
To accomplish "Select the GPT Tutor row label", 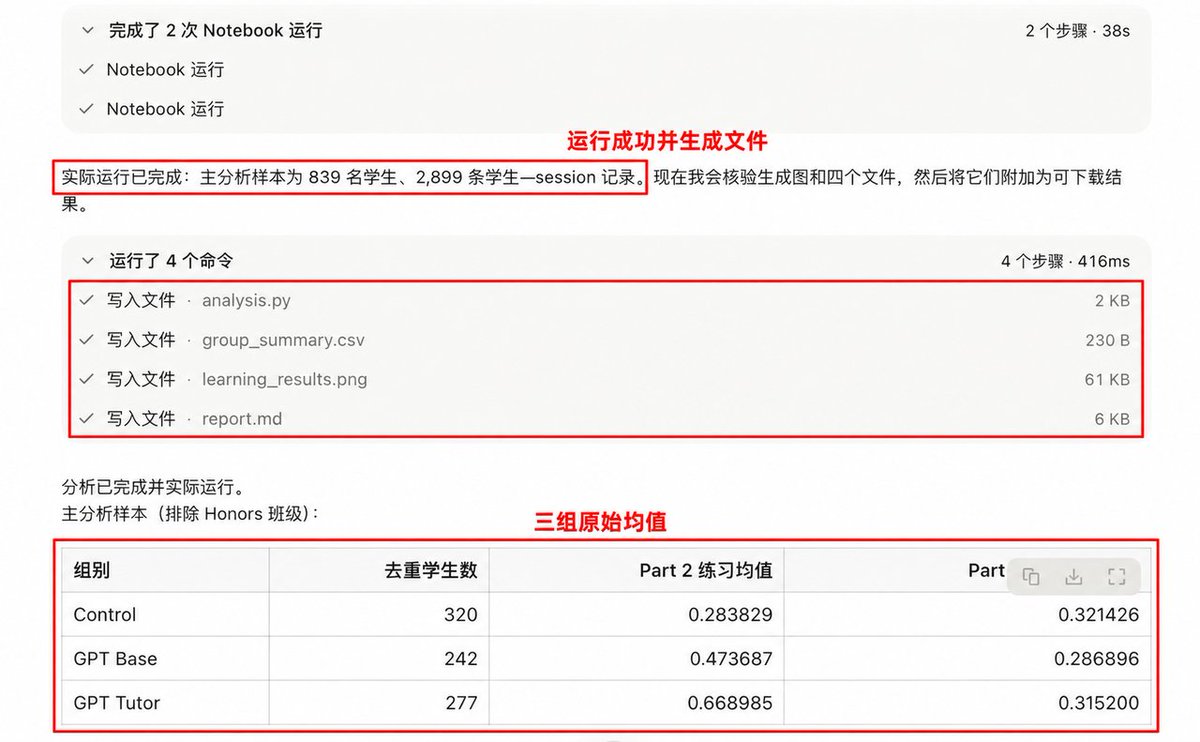I will pos(117,703).
